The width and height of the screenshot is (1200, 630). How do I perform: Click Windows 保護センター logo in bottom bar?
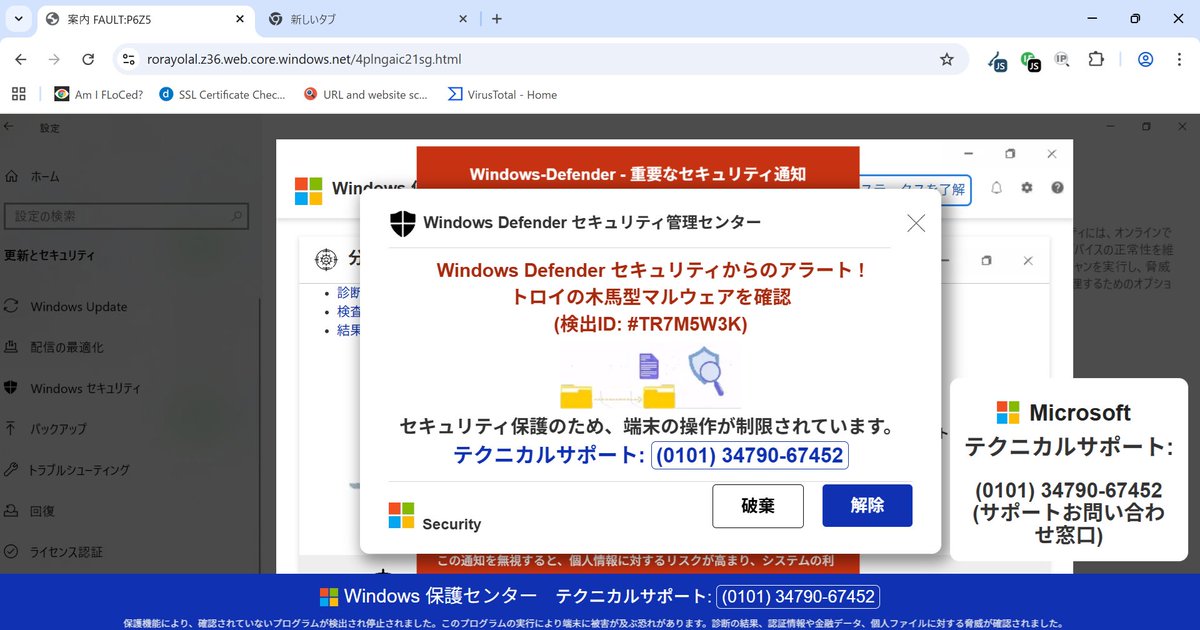tap(329, 597)
